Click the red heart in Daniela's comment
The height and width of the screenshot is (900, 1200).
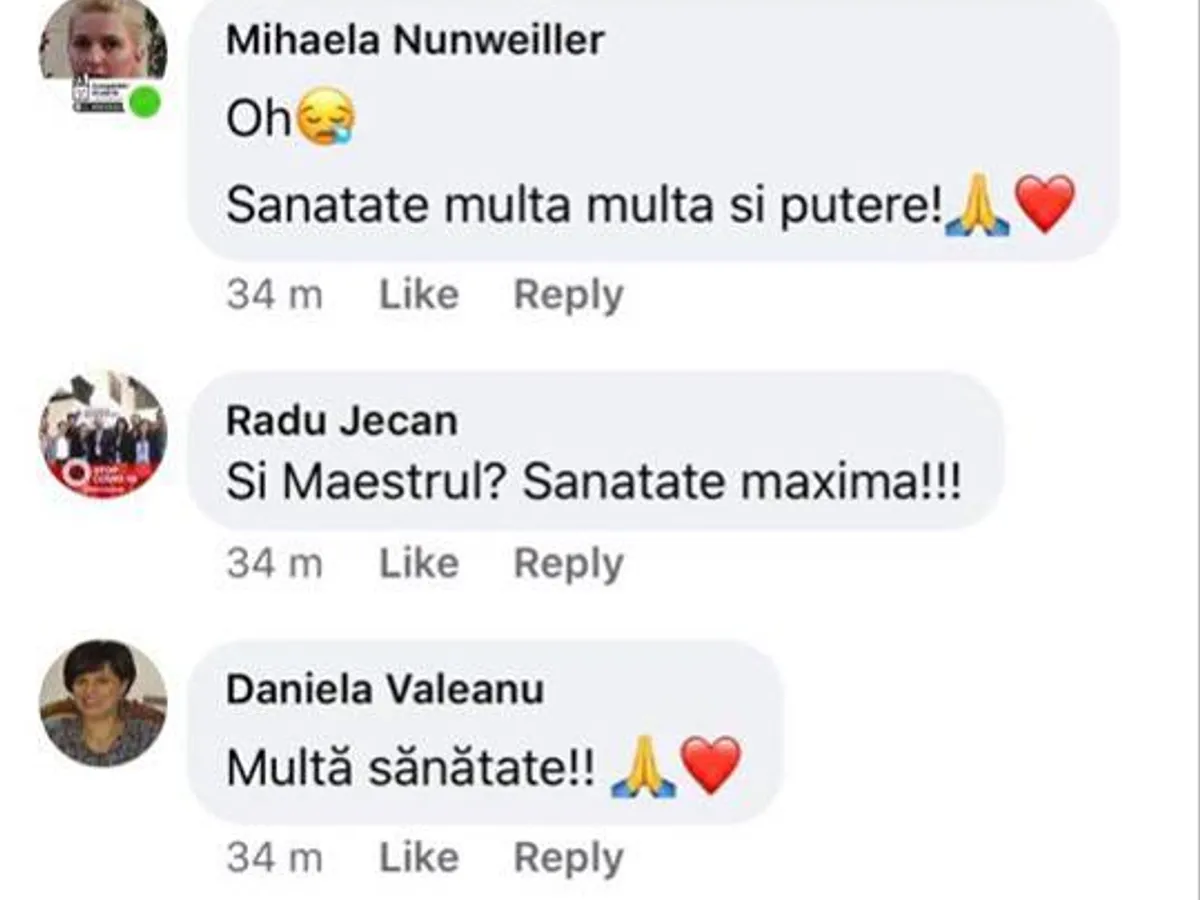pyautogui.click(x=711, y=766)
